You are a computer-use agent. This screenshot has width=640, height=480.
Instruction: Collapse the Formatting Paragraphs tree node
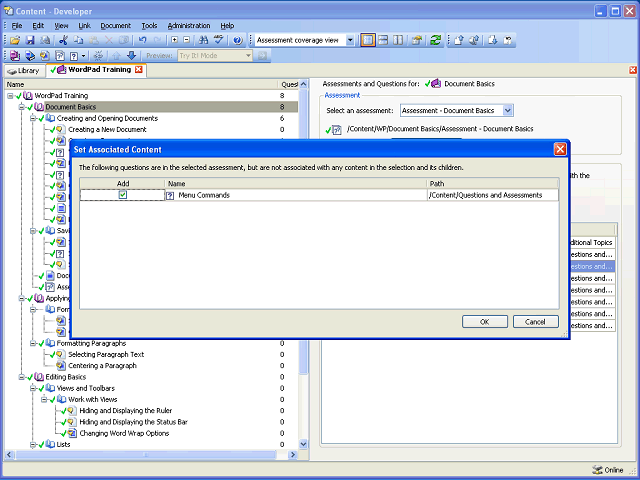[x=33, y=343]
